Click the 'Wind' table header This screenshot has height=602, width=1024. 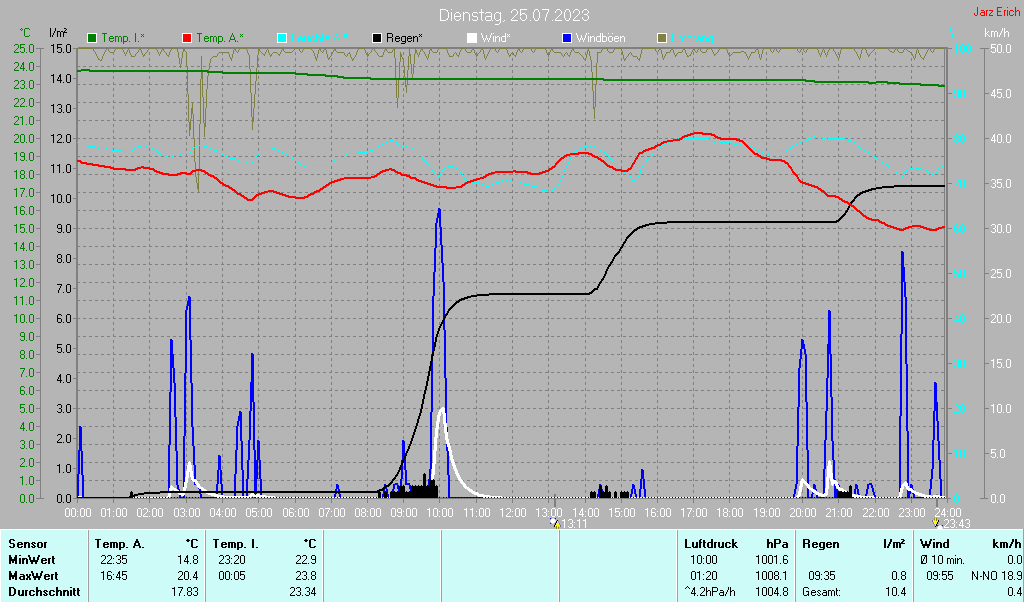pos(935,544)
